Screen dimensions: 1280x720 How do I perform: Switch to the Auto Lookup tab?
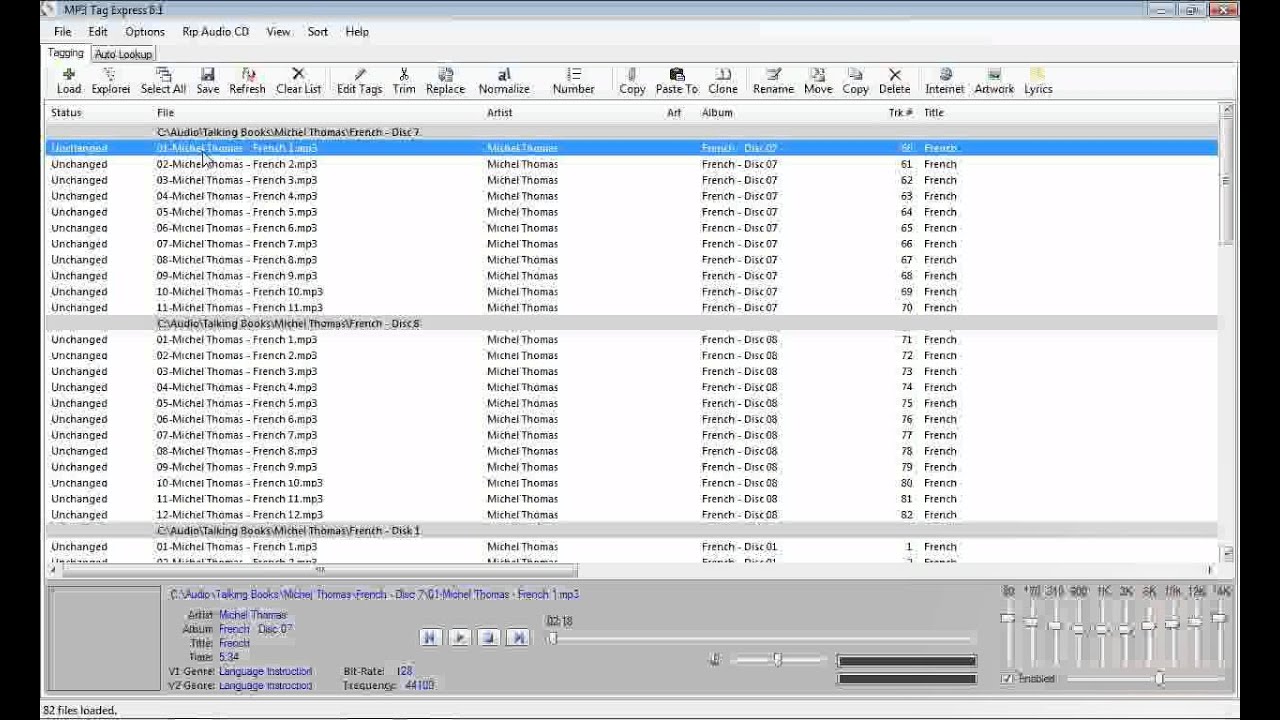[123, 54]
